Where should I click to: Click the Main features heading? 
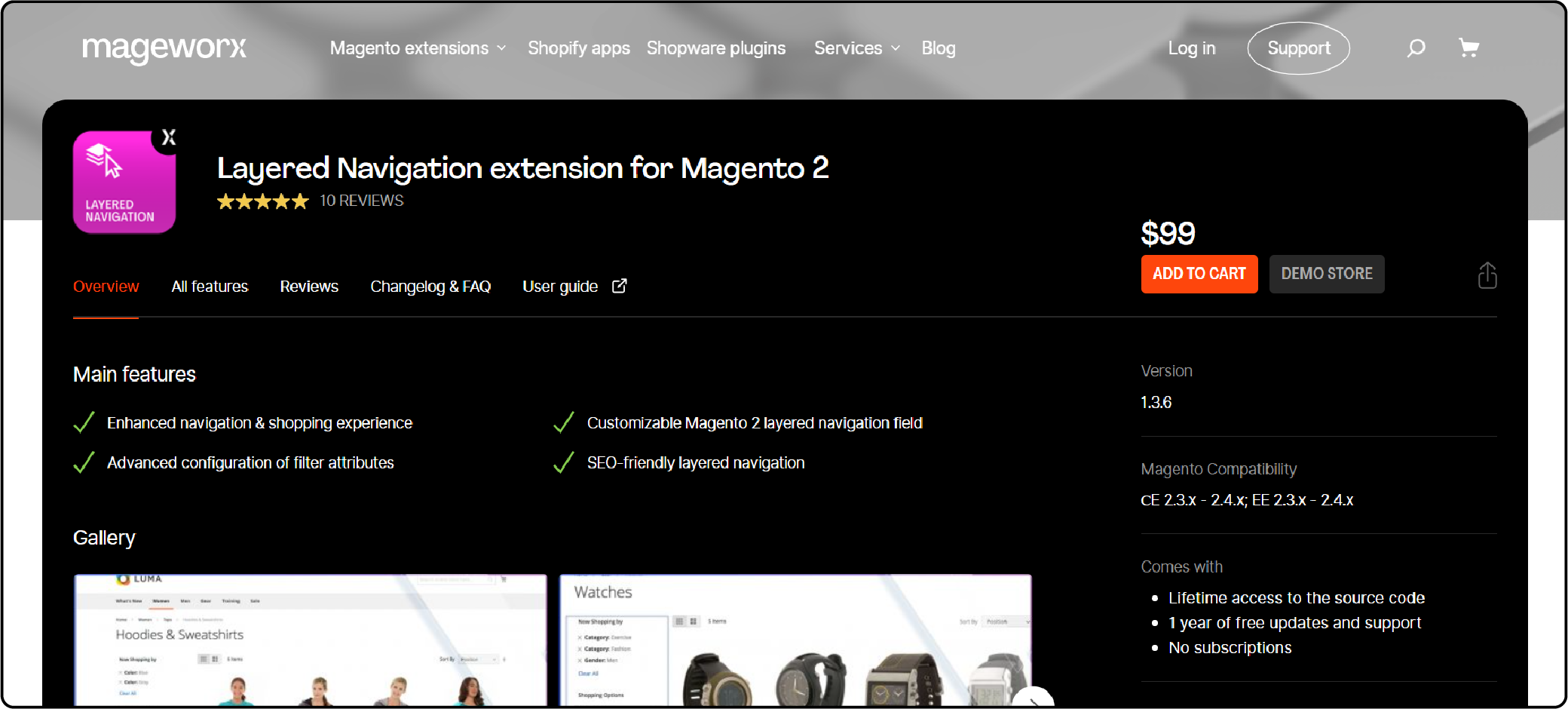[134, 374]
